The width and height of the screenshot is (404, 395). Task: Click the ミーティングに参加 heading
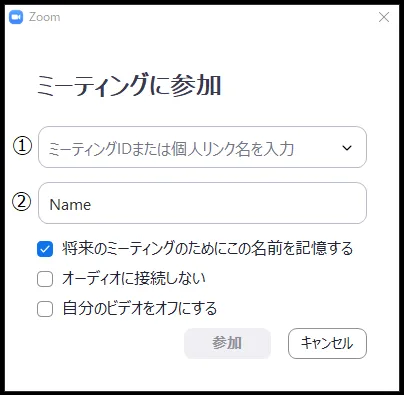tap(129, 85)
